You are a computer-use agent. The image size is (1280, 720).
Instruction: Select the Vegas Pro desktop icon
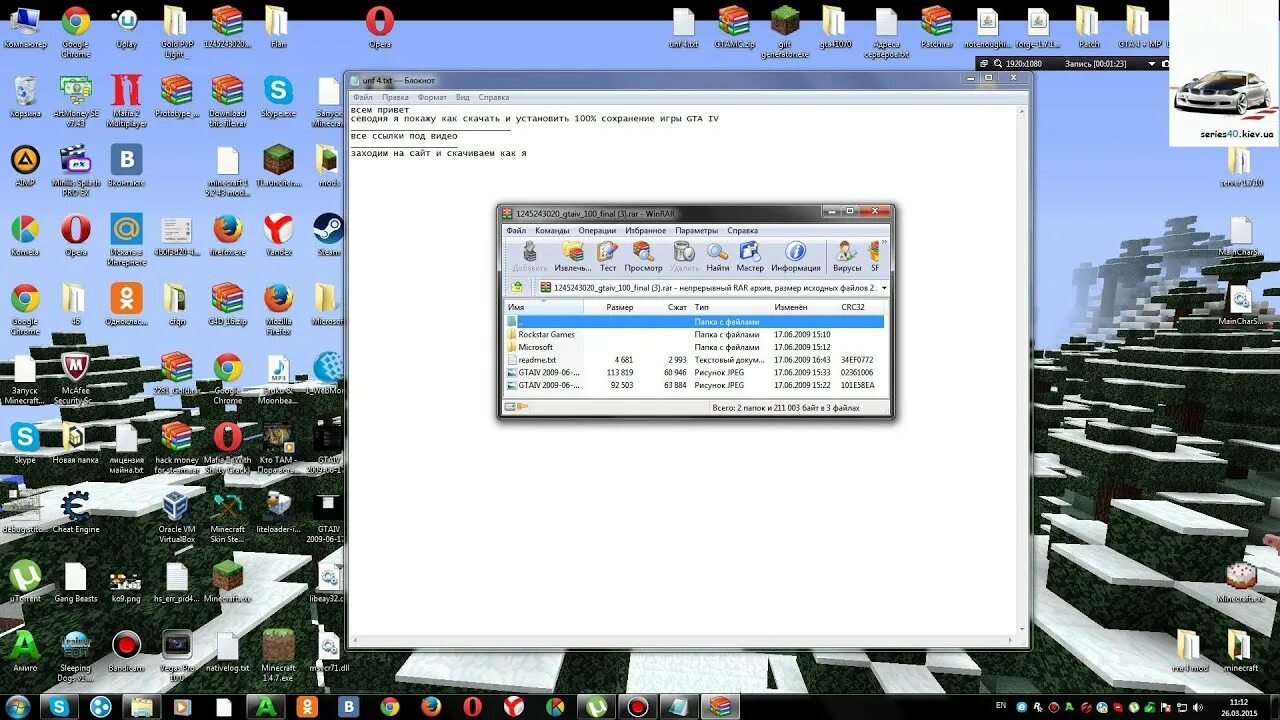click(x=176, y=655)
